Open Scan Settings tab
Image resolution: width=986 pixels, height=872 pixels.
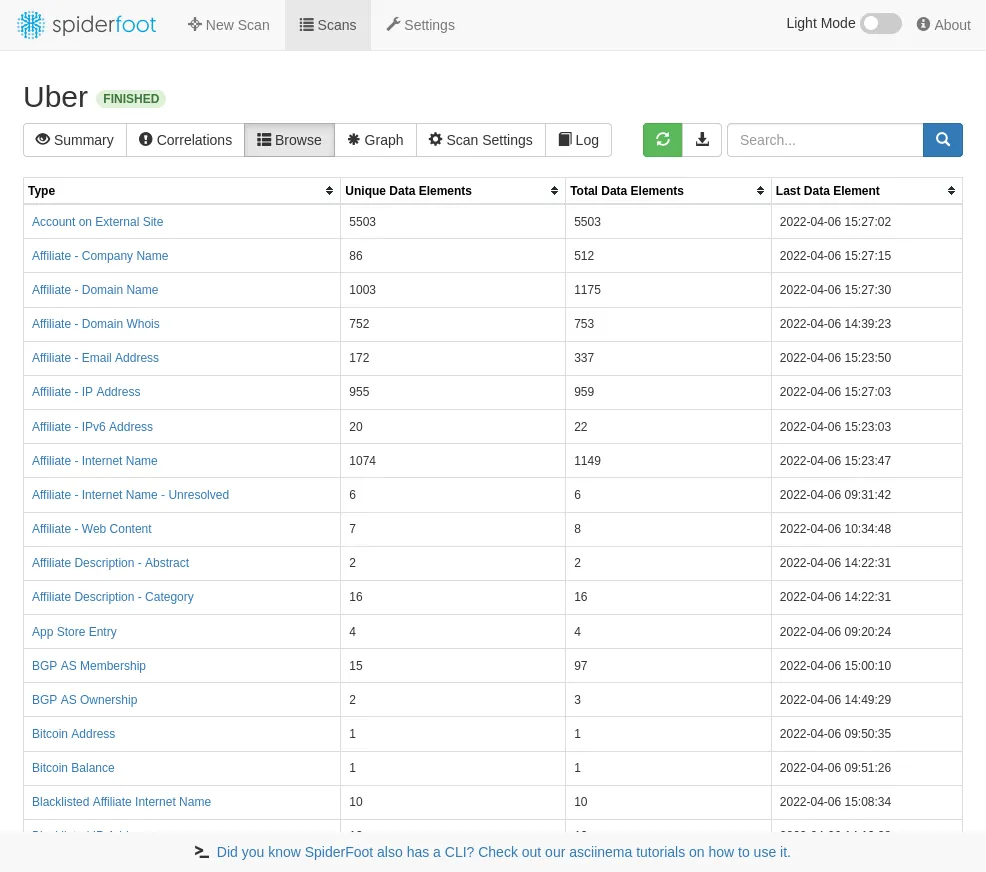click(x=480, y=140)
